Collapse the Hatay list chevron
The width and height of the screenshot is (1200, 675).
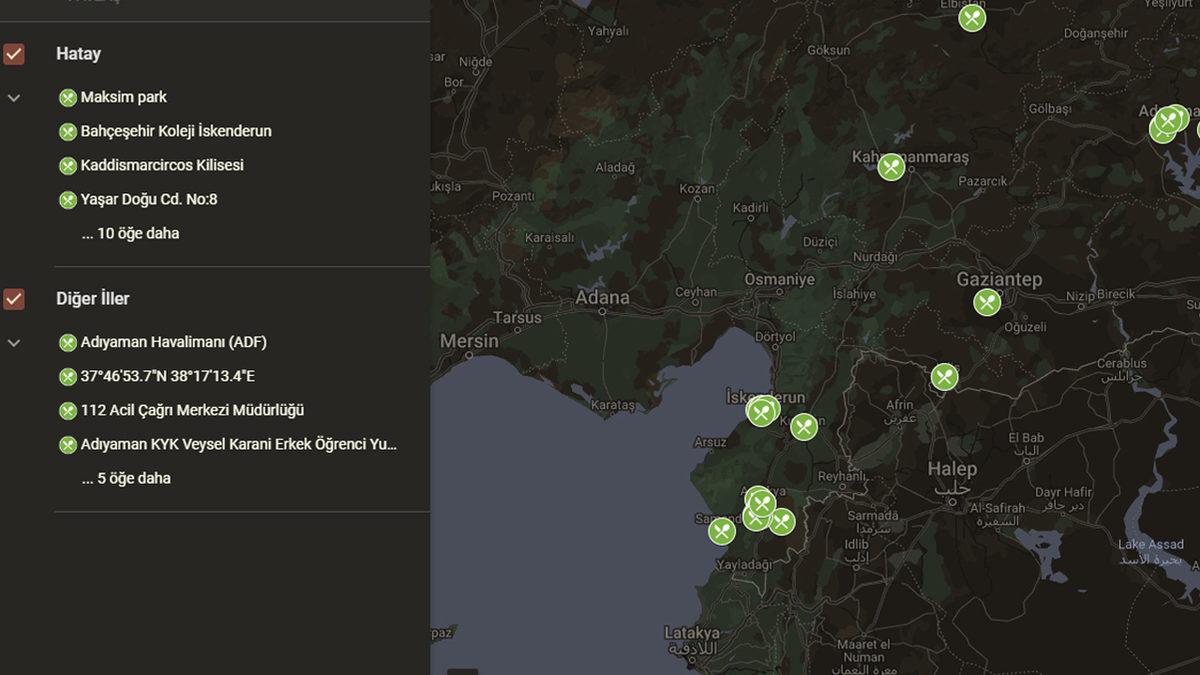[14, 98]
